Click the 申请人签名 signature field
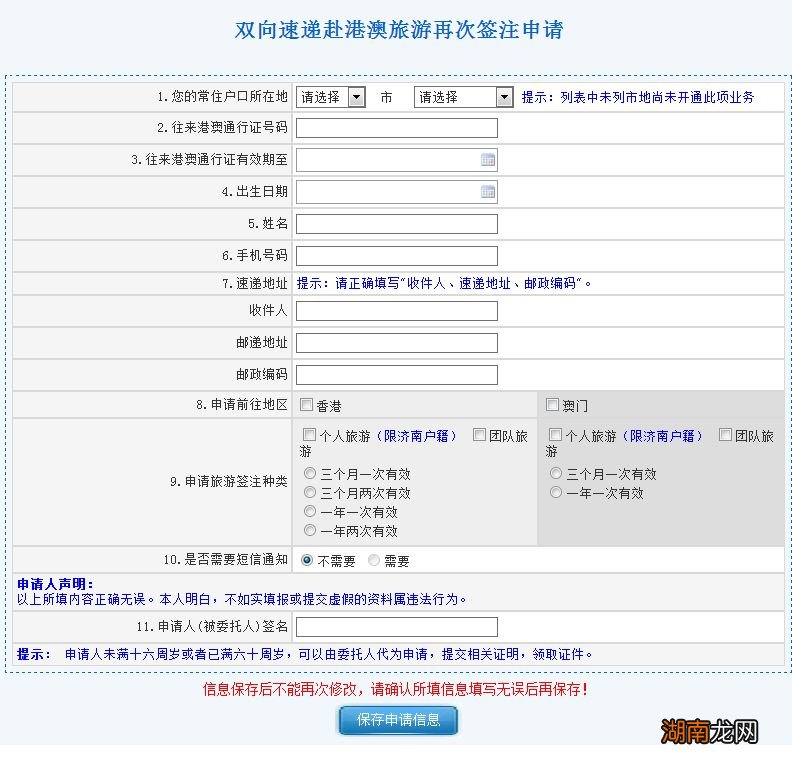 click(396, 627)
